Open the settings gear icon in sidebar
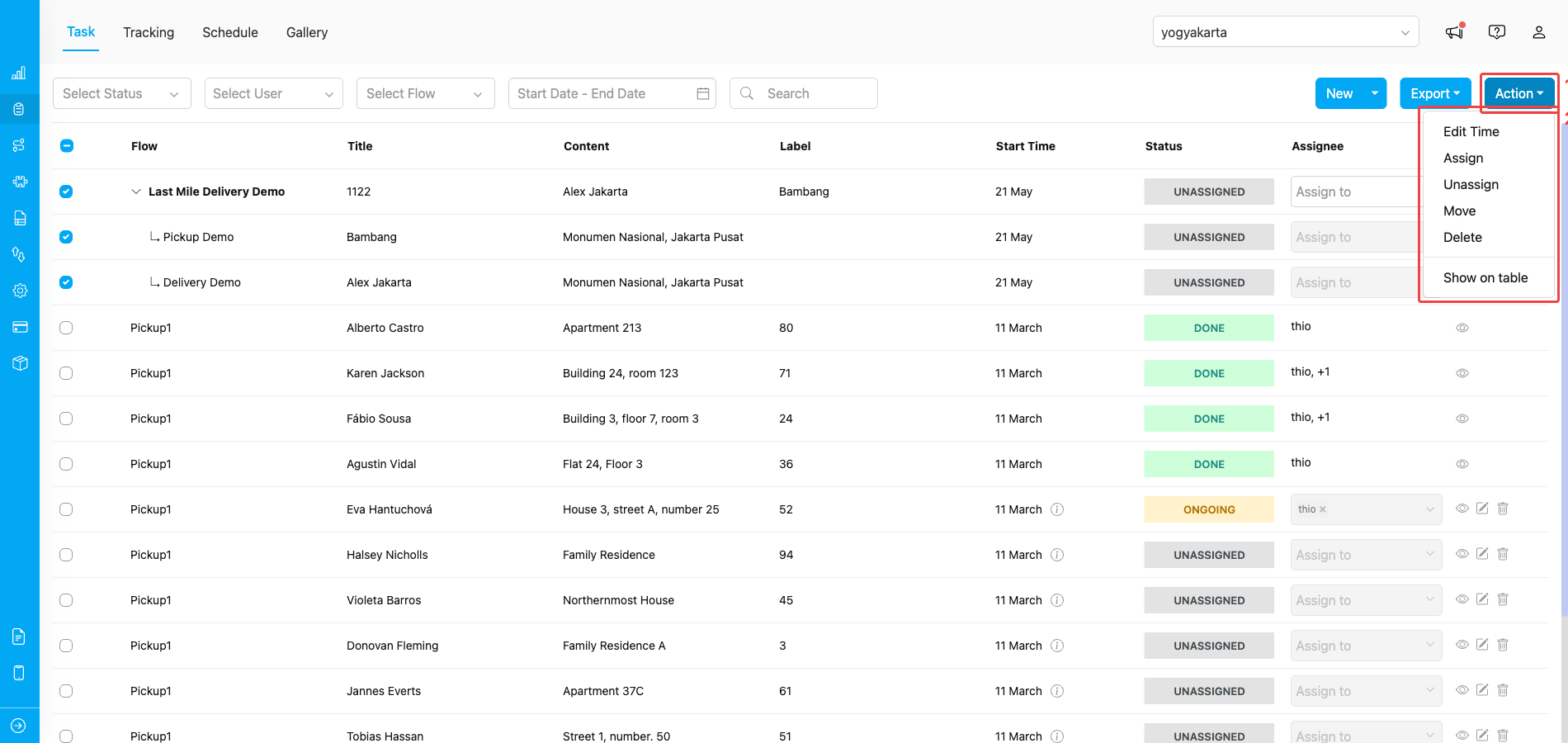Viewport: 1568px width, 743px height. click(20, 291)
